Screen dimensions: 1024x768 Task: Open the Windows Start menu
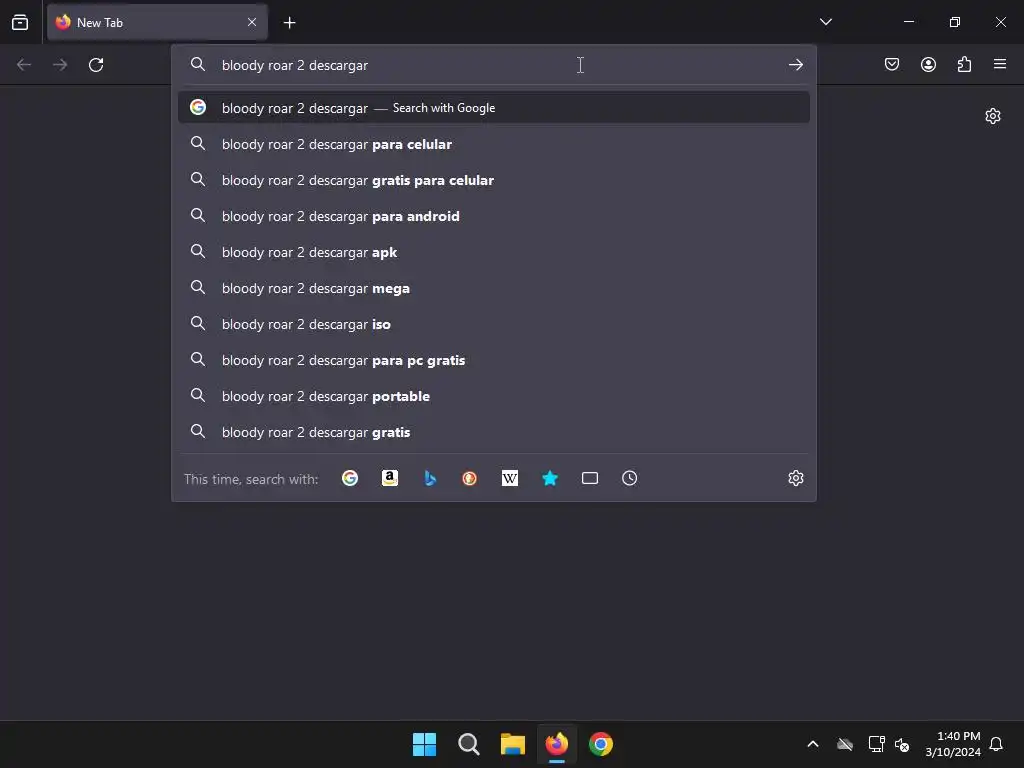(424, 744)
